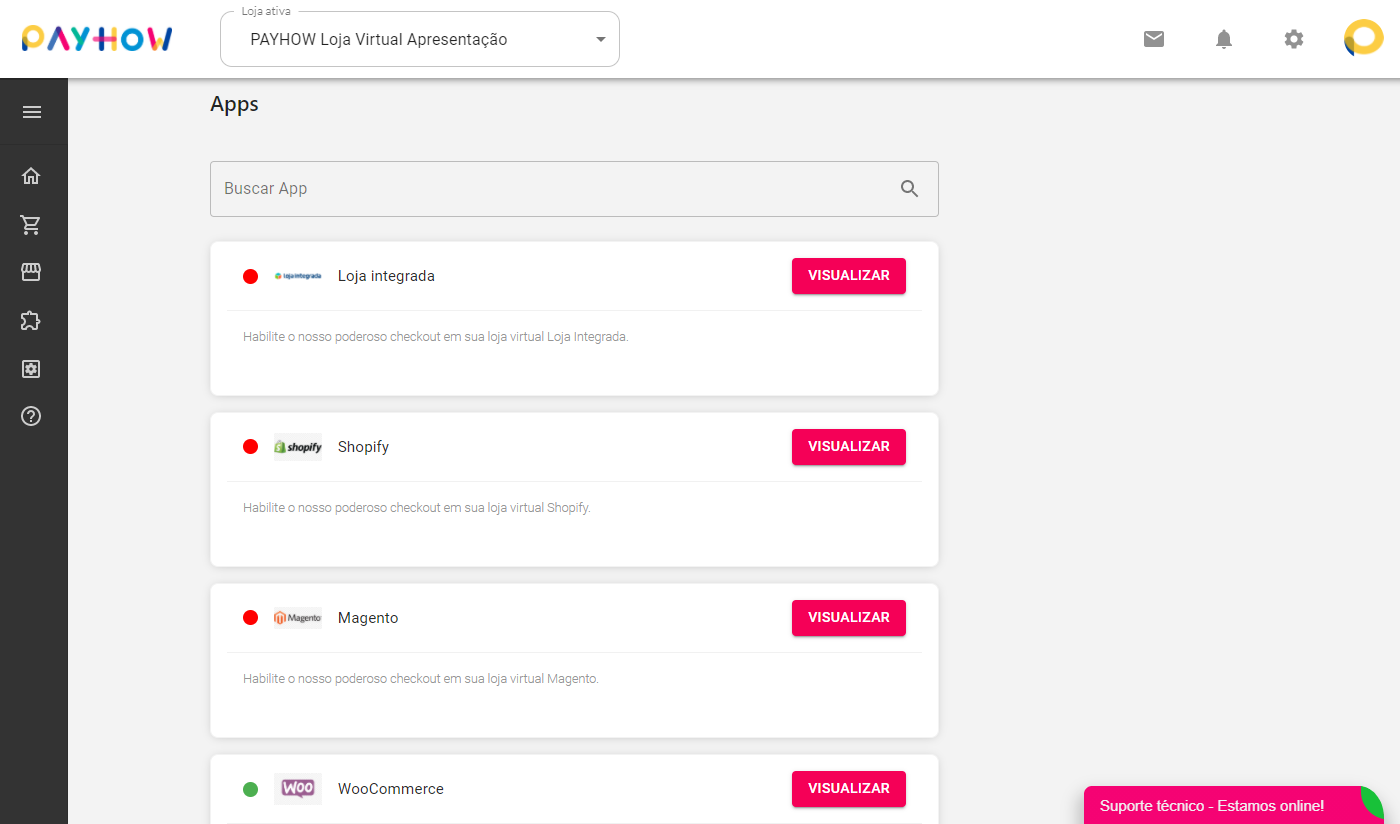The image size is (1400, 824).
Task: Click VISUALIZAR for Shopify
Action: pyautogui.click(x=849, y=447)
